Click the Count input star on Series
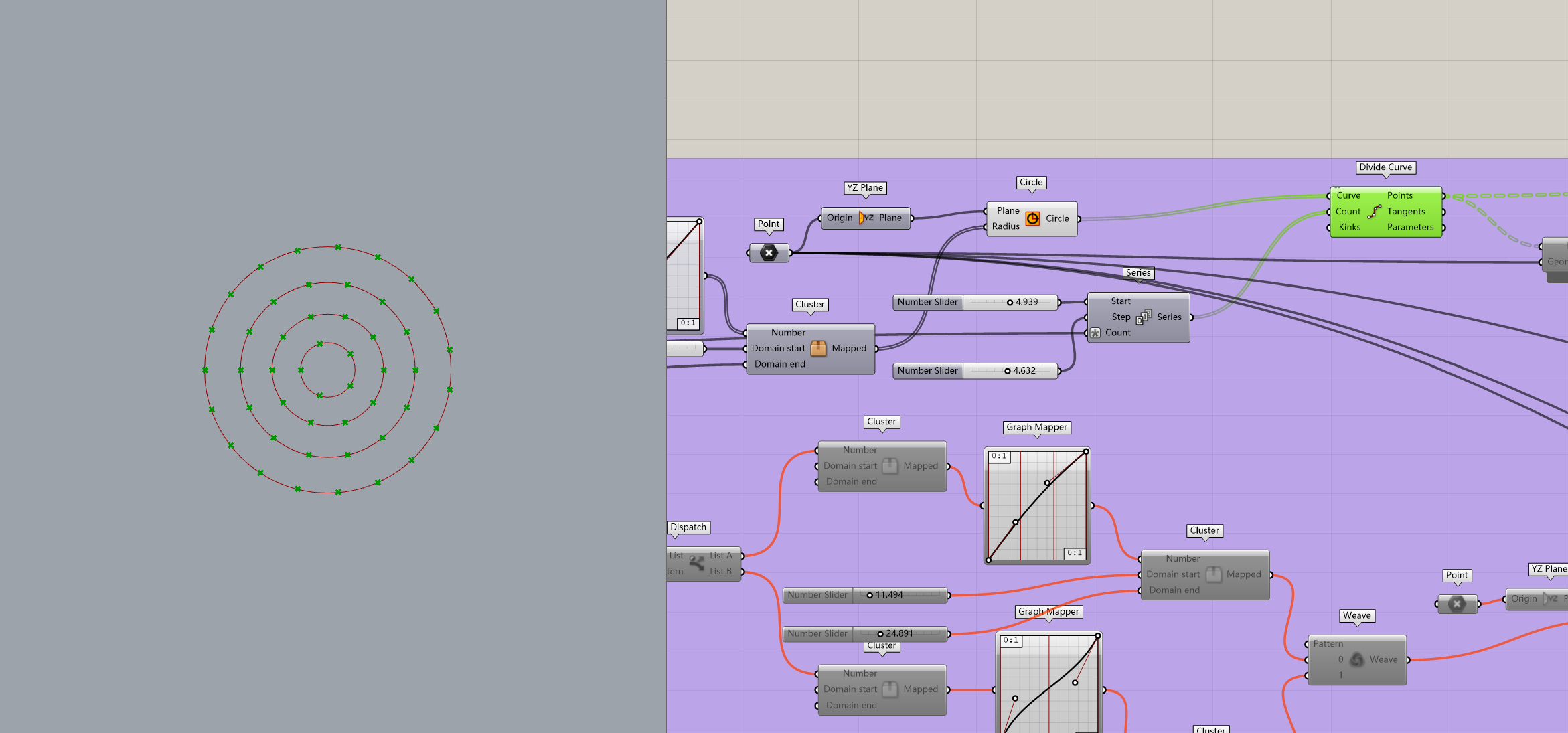The image size is (1568, 733). 1095,333
